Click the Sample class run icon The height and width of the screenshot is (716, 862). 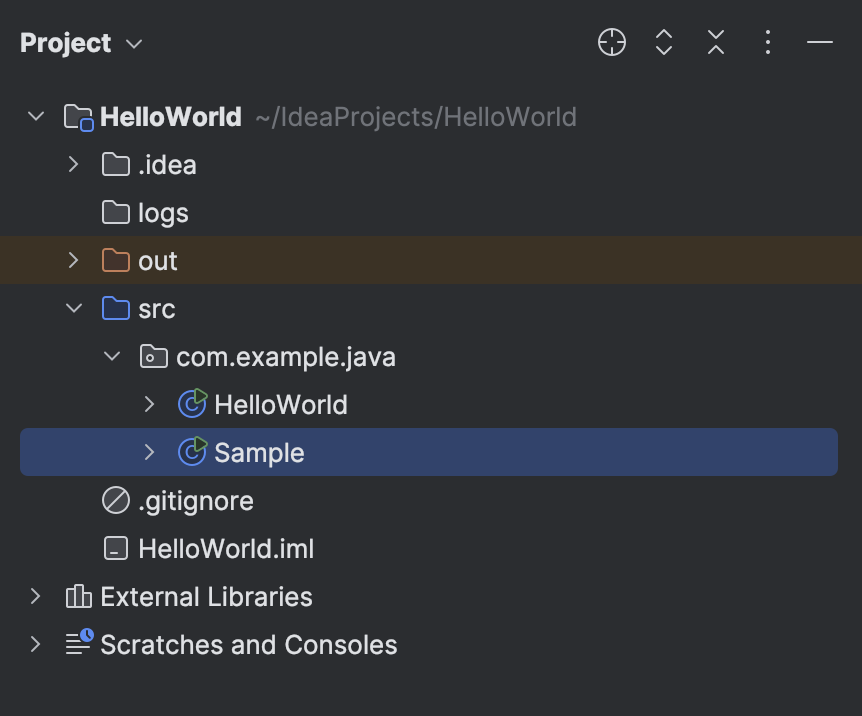[194, 452]
